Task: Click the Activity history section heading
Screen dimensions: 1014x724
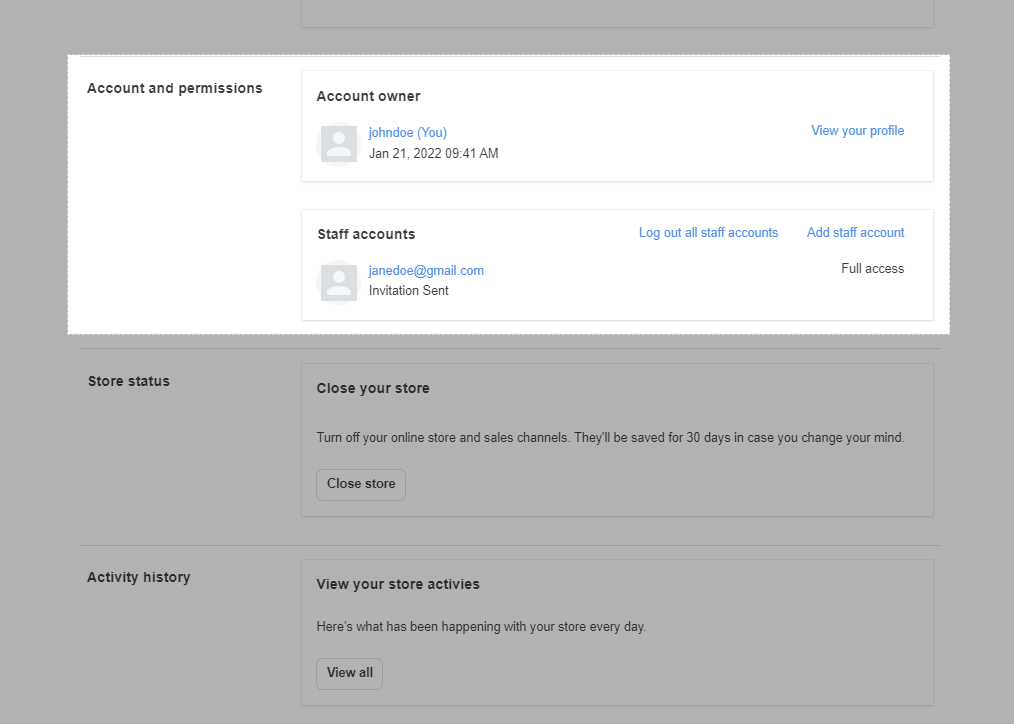Action: pos(138,577)
